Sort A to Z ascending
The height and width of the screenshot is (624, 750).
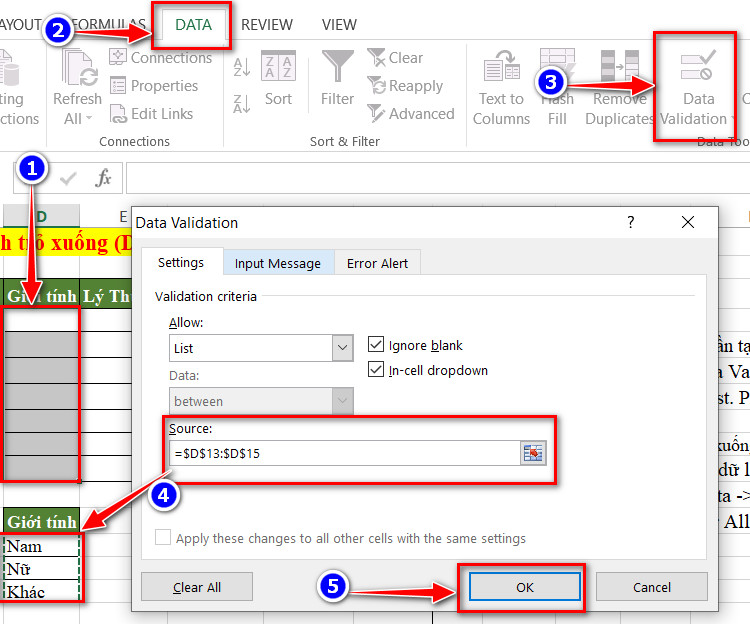(x=242, y=67)
